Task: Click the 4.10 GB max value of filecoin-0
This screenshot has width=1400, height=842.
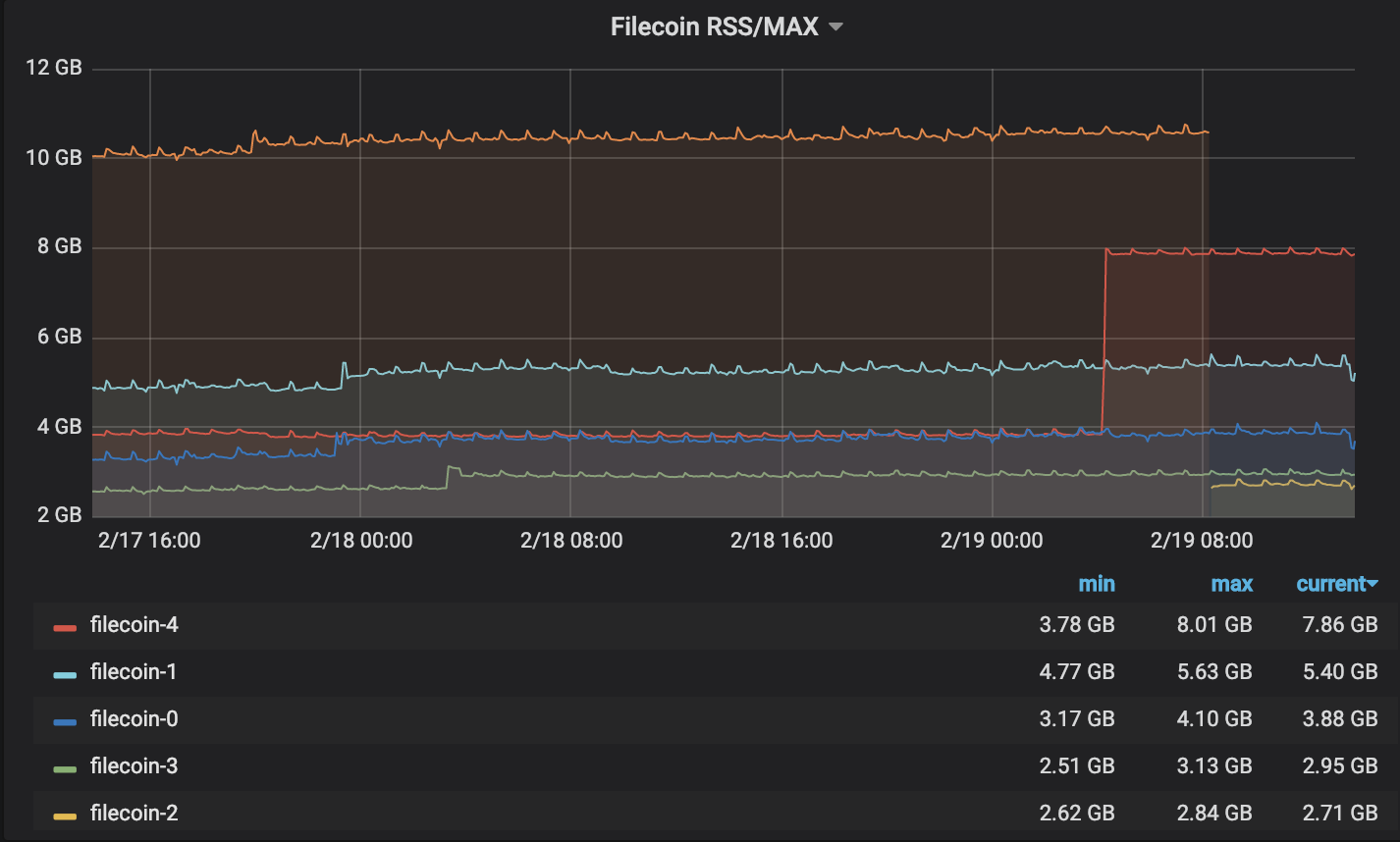Action: coord(1214,719)
